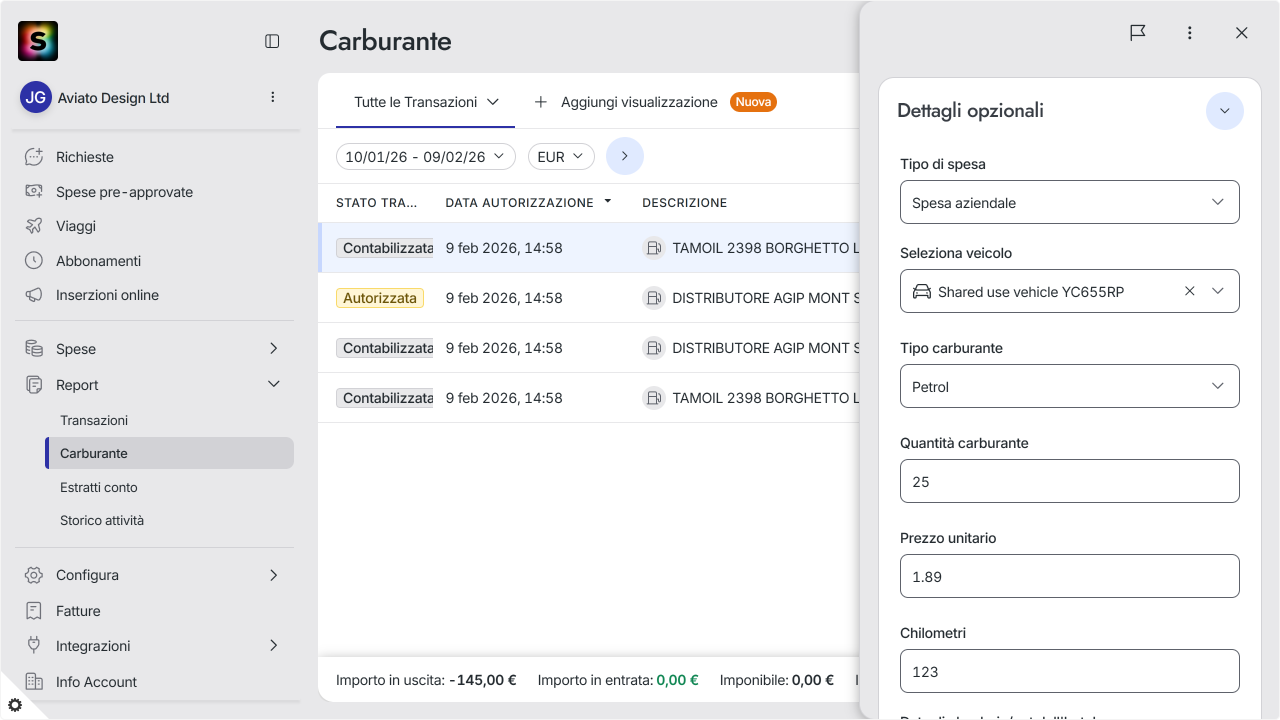Clear the selected vehicle with the X icon

(x=1190, y=291)
